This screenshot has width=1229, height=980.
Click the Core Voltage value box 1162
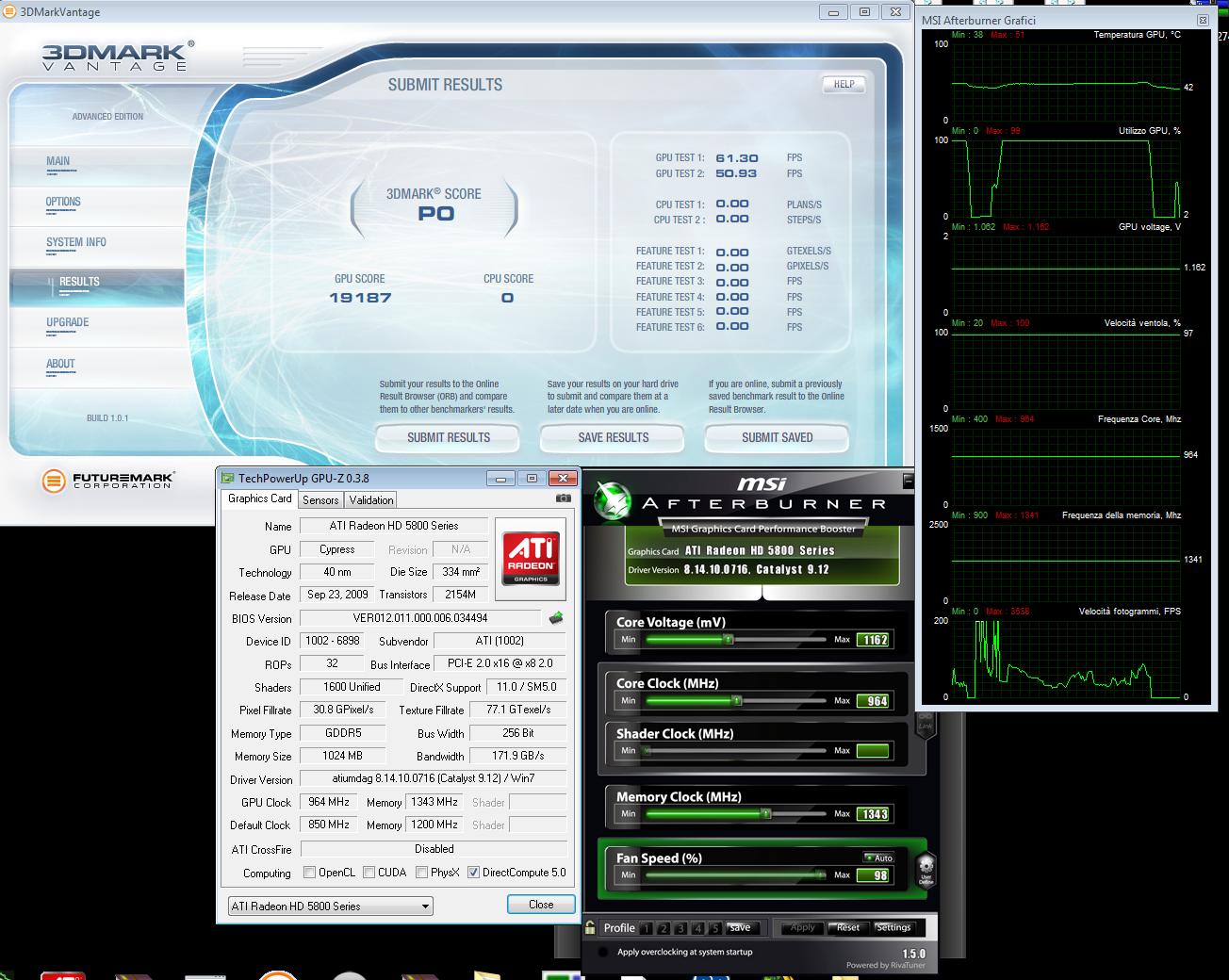point(873,640)
